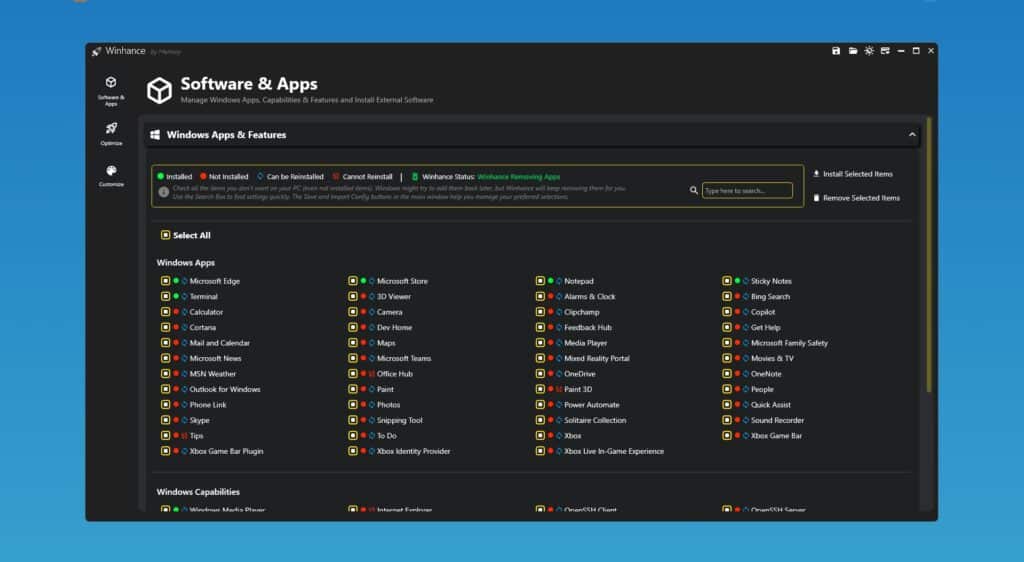Click the magnifier icon beside the search box
The image size is (1024, 562).
(x=694, y=190)
